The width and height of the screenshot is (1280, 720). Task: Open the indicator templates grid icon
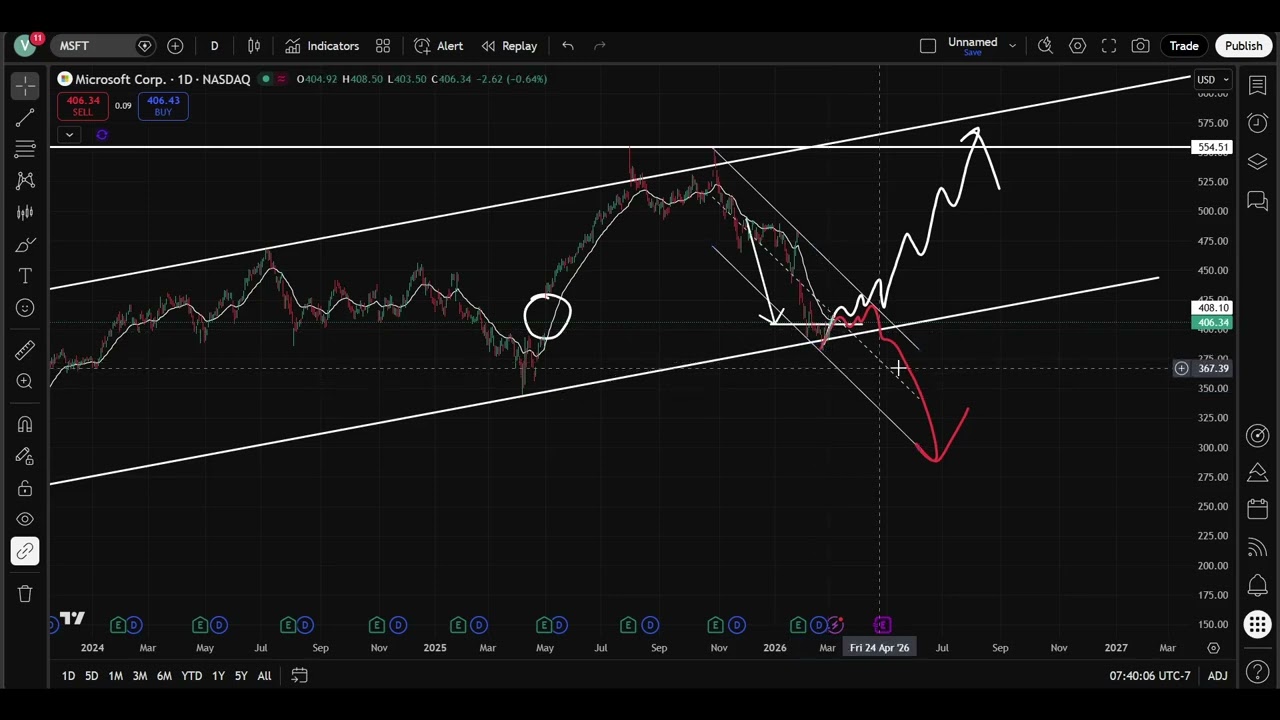click(x=383, y=46)
